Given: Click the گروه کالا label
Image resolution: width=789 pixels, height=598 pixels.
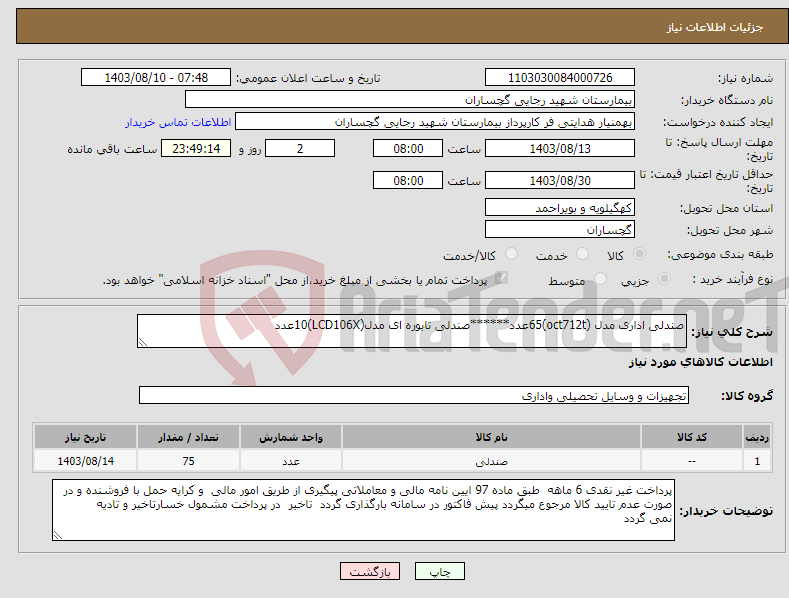Looking at the screenshot, I should tap(747, 396).
